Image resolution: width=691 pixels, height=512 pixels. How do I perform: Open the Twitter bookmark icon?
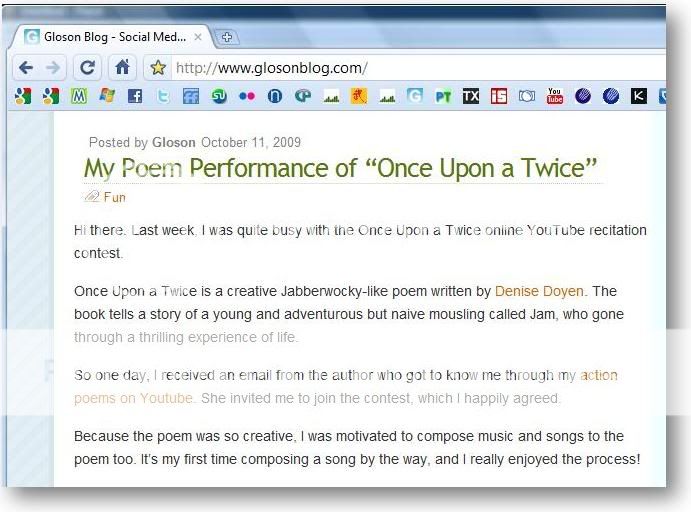[x=162, y=97]
